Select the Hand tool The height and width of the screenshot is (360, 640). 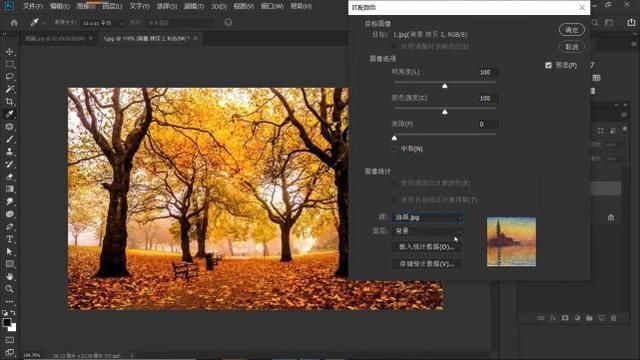[x=10, y=276]
